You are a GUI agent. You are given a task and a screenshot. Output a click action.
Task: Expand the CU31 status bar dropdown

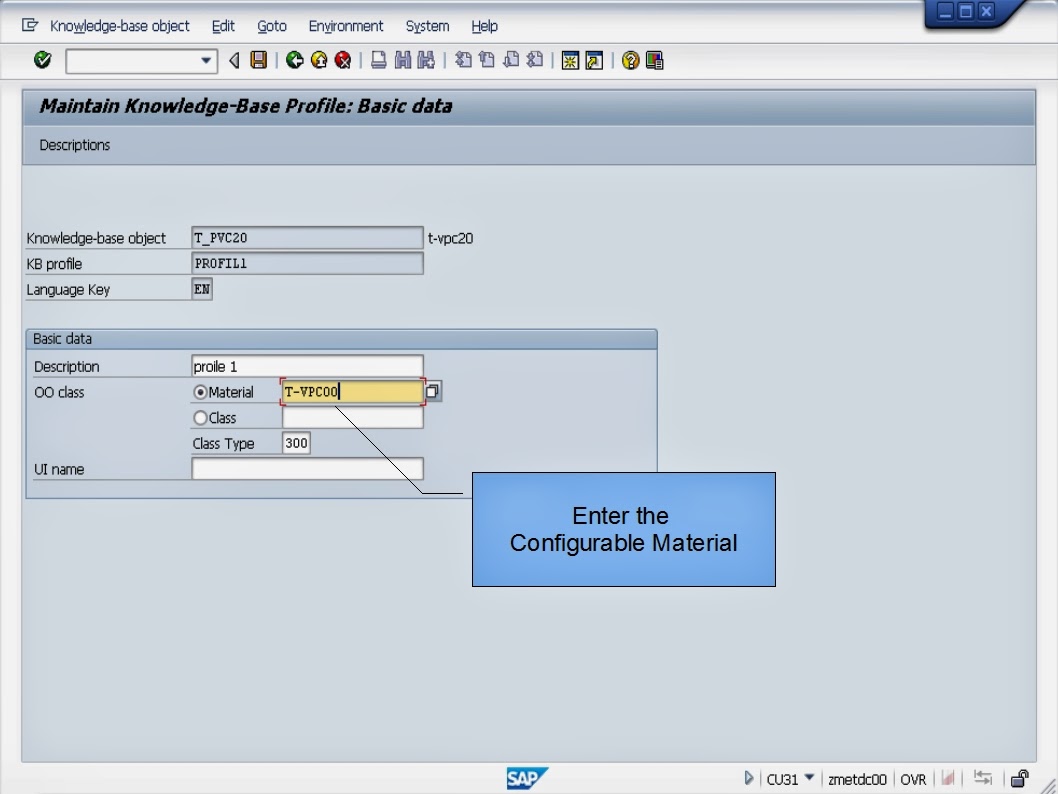[808, 778]
